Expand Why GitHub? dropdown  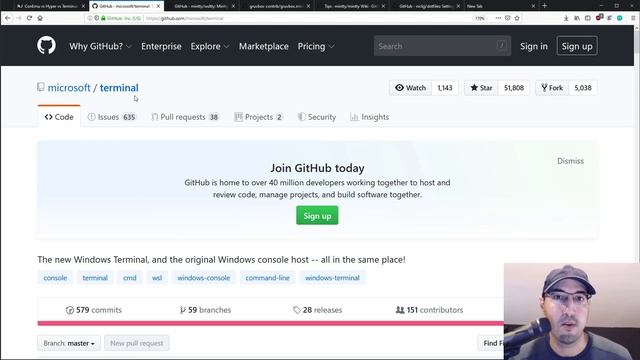(100, 46)
